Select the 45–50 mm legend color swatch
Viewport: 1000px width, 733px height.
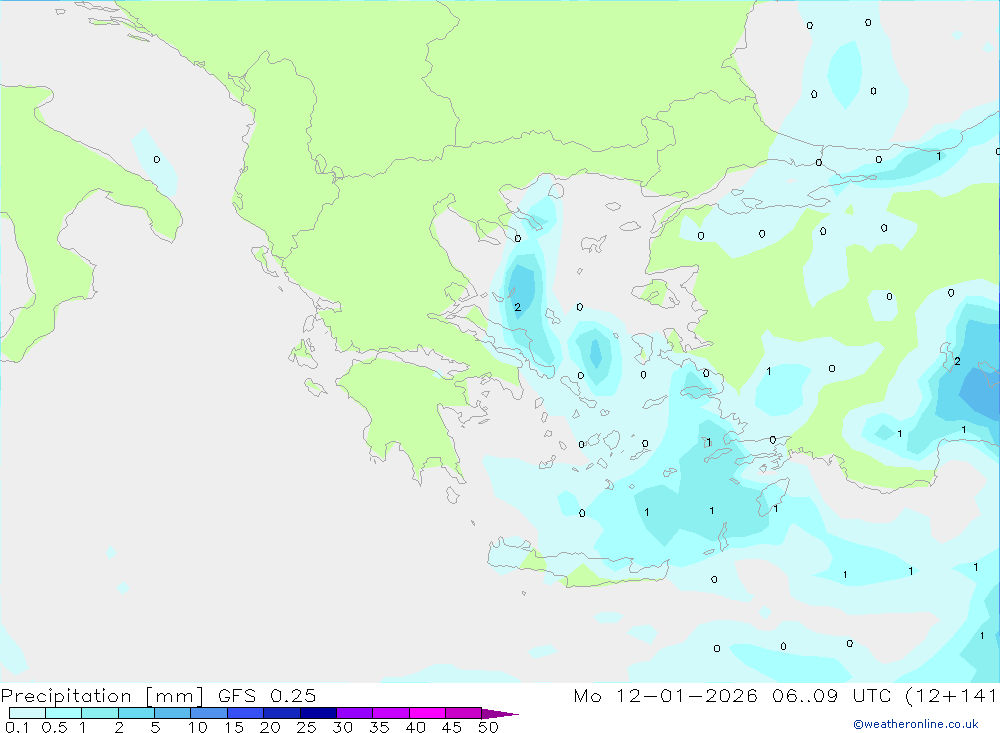(464, 713)
